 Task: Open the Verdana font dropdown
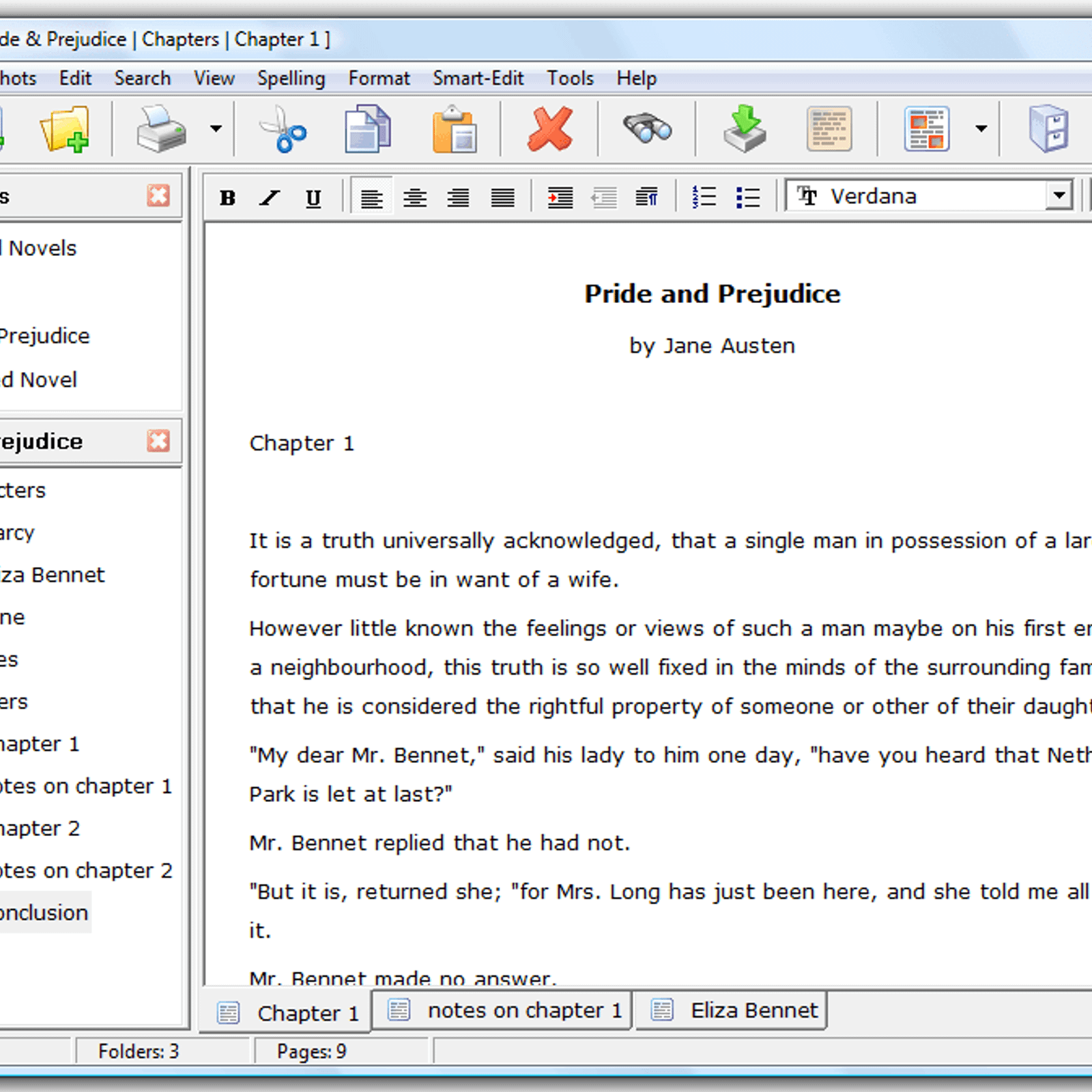click(x=1059, y=196)
